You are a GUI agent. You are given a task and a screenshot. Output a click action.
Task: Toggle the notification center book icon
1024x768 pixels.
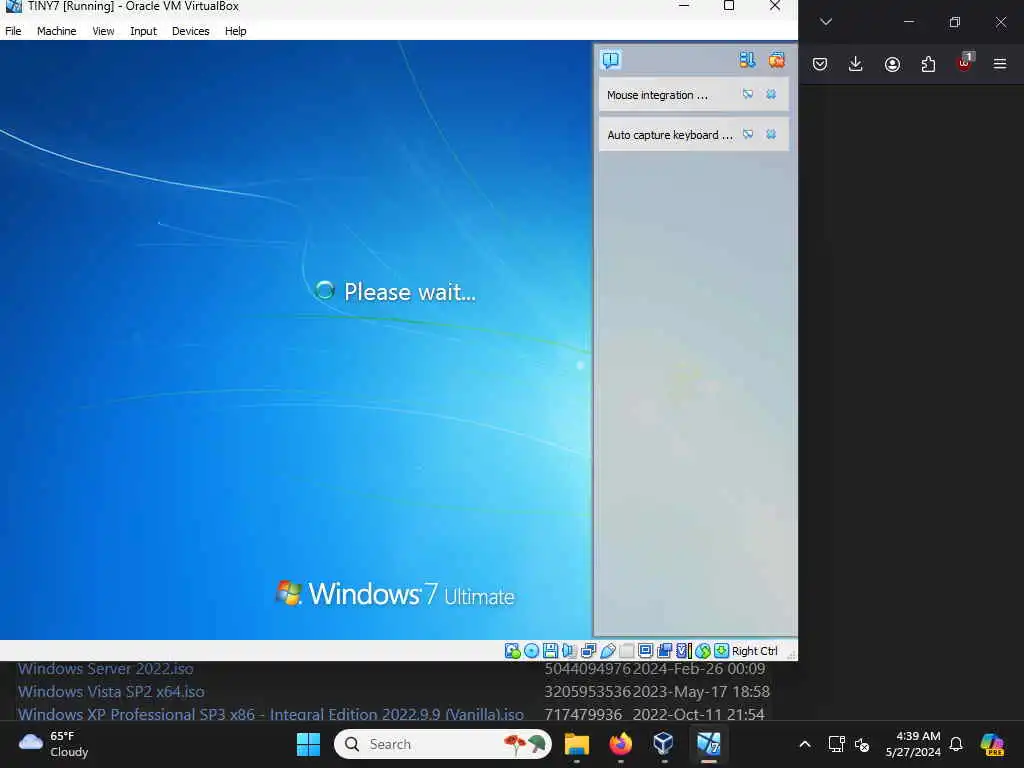[611, 60]
